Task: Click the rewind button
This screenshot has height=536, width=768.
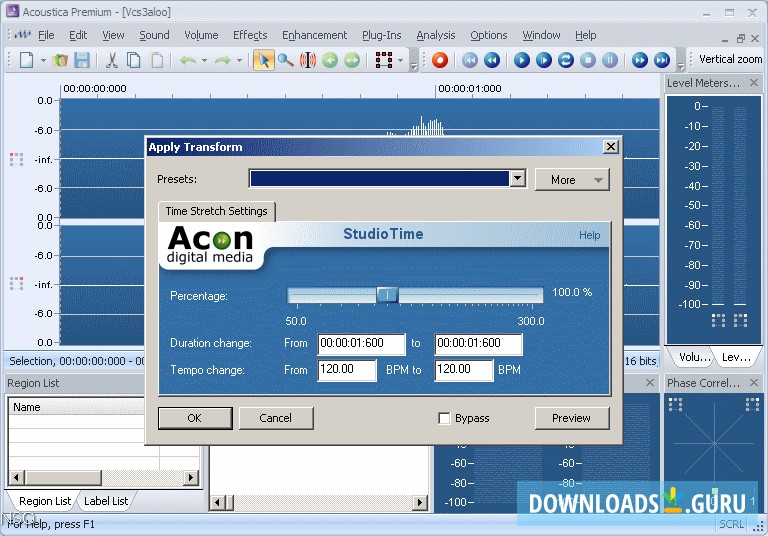Action: [x=492, y=60]
